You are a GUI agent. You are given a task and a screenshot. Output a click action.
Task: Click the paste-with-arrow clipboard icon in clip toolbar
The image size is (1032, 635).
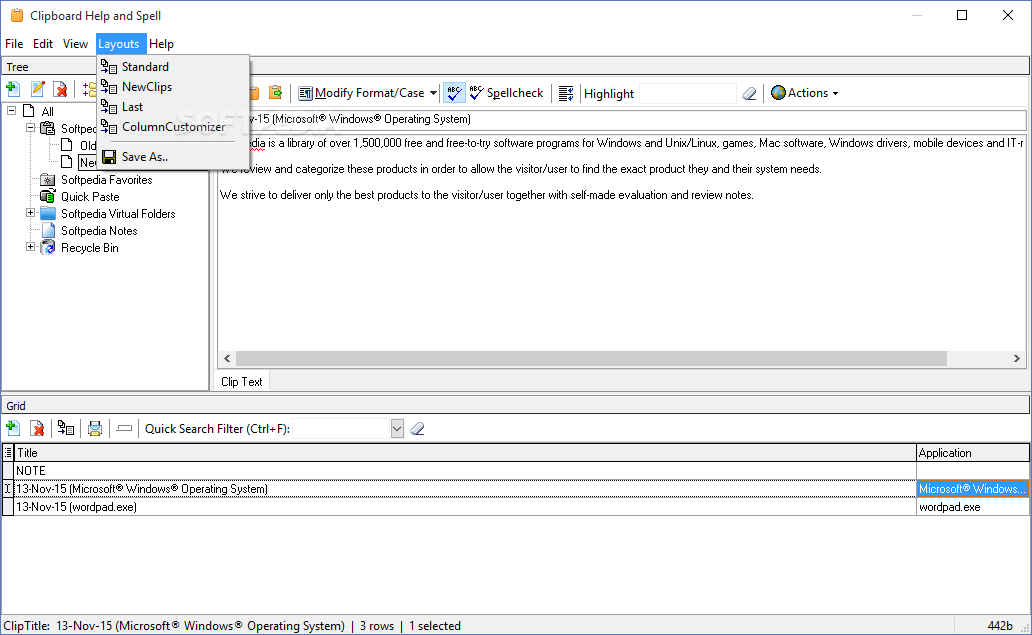click(276, 93)
